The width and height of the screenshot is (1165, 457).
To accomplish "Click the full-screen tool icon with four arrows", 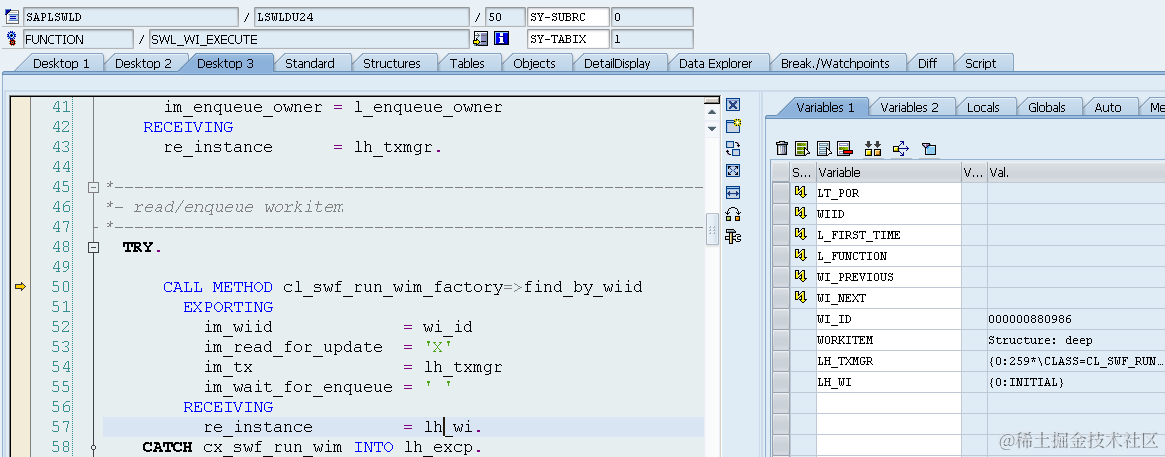I will [x=733, y=170].
